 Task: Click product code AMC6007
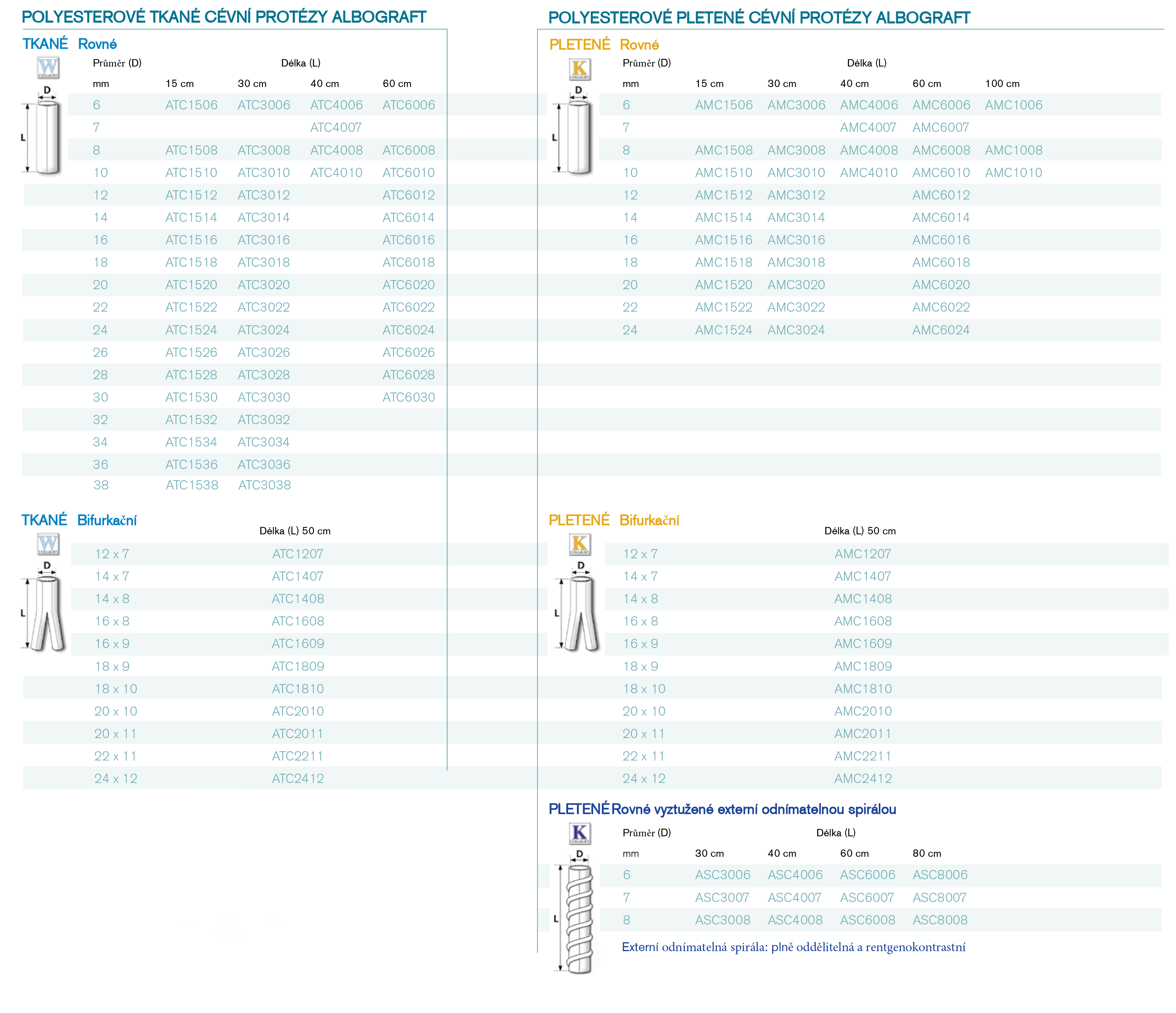tap(941, 127)
